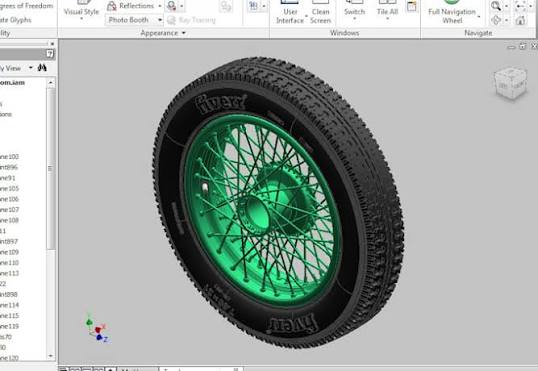
Task: Click the Ray Tracing button
Action: click(x=191, y=20)
